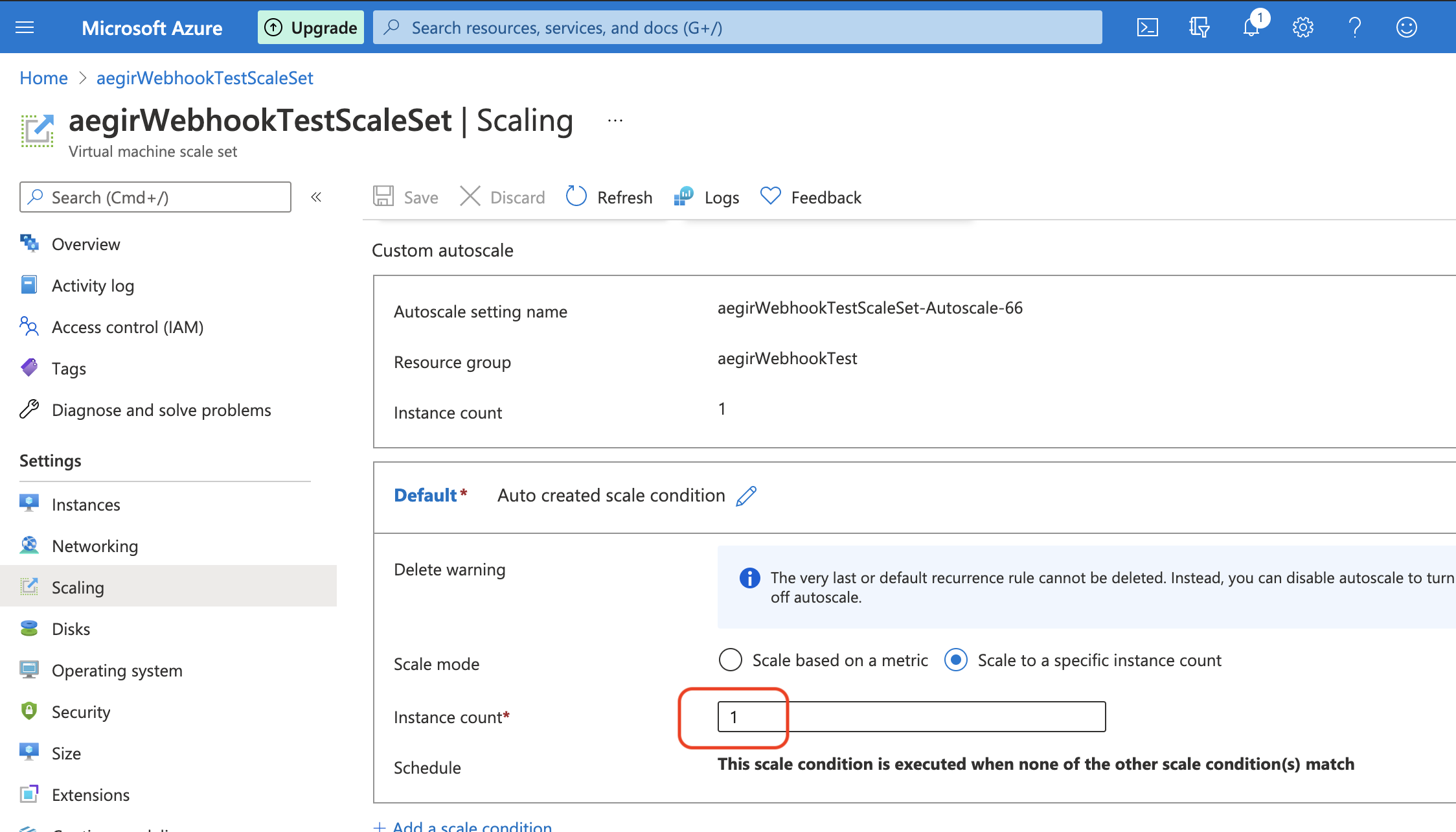Click the Custom autoscale heading
Screen dimensions: 1456x832
click(442, 251)
